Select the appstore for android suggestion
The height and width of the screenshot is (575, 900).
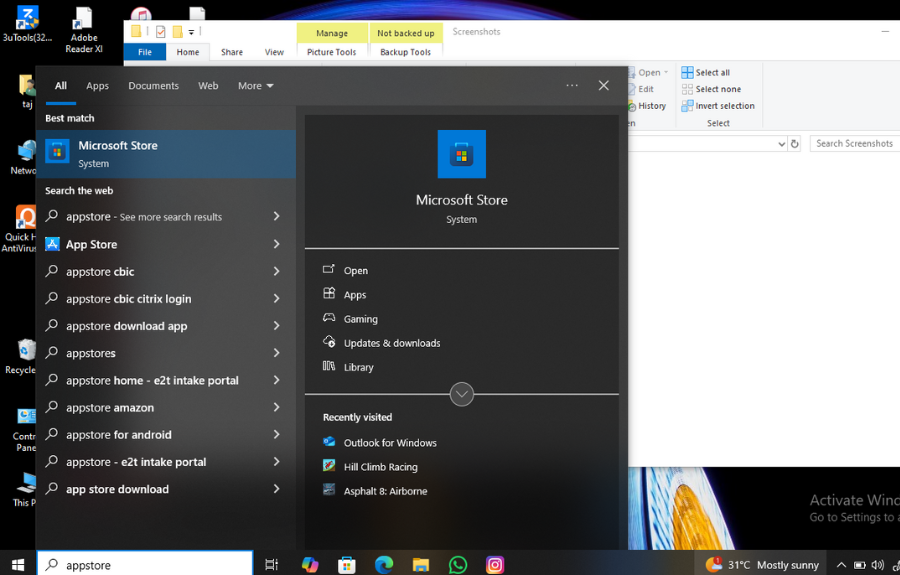coord(166,434)
